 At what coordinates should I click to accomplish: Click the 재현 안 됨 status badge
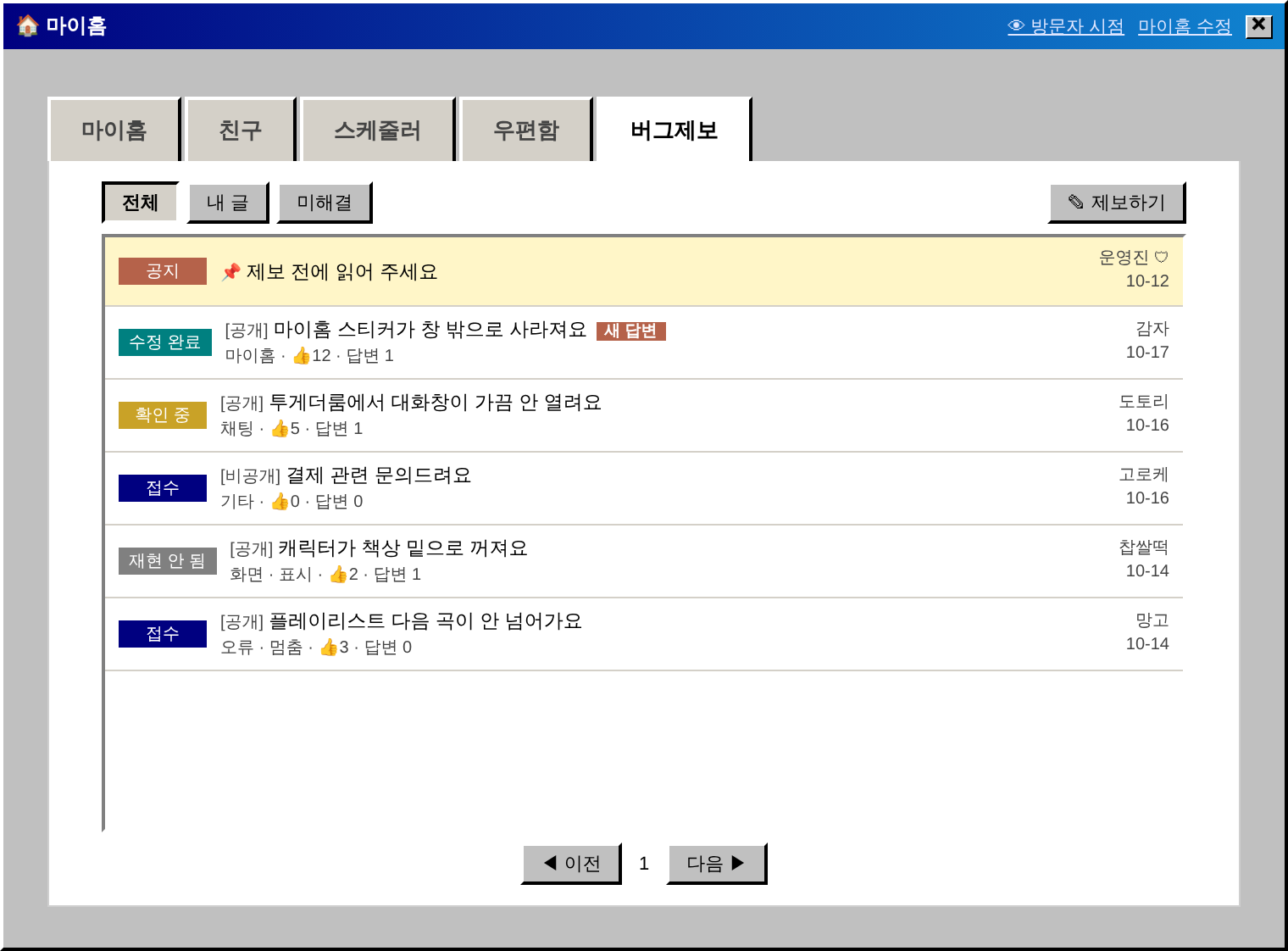(168, 561)
